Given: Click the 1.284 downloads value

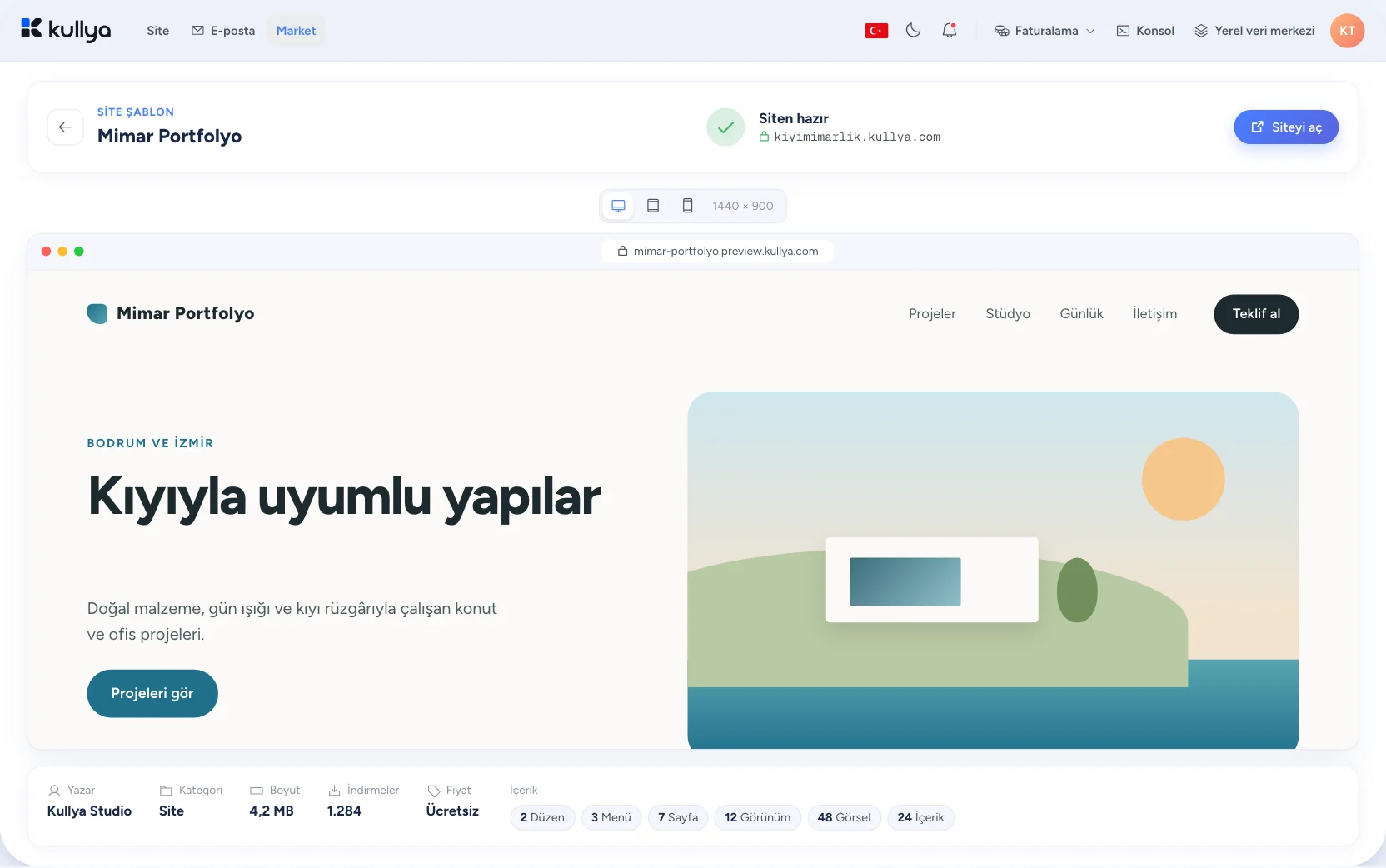Looking at the screenshot, I should tap(344, 811).
